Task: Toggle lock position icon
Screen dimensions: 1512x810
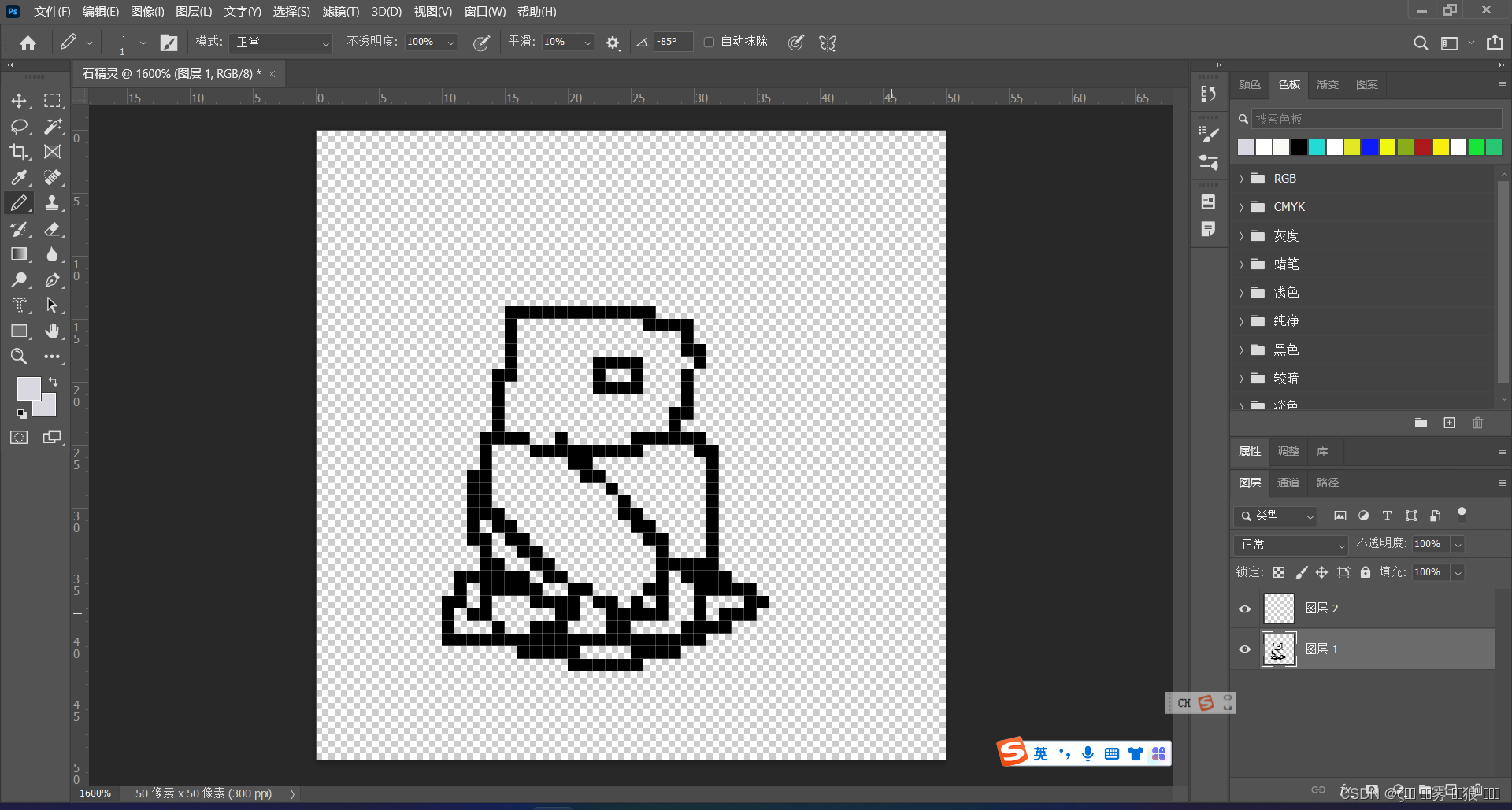Action: (1321, 572)
